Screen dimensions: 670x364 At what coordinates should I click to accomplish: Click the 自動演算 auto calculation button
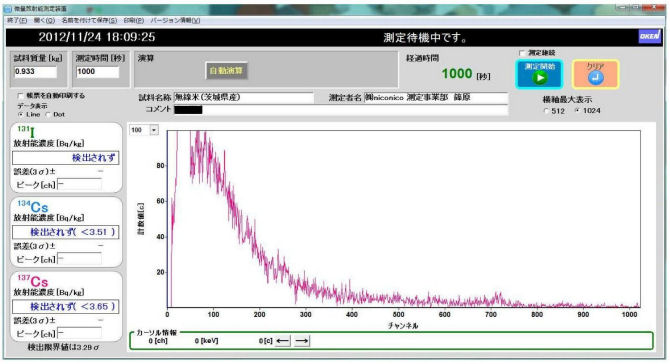point(226,70)
